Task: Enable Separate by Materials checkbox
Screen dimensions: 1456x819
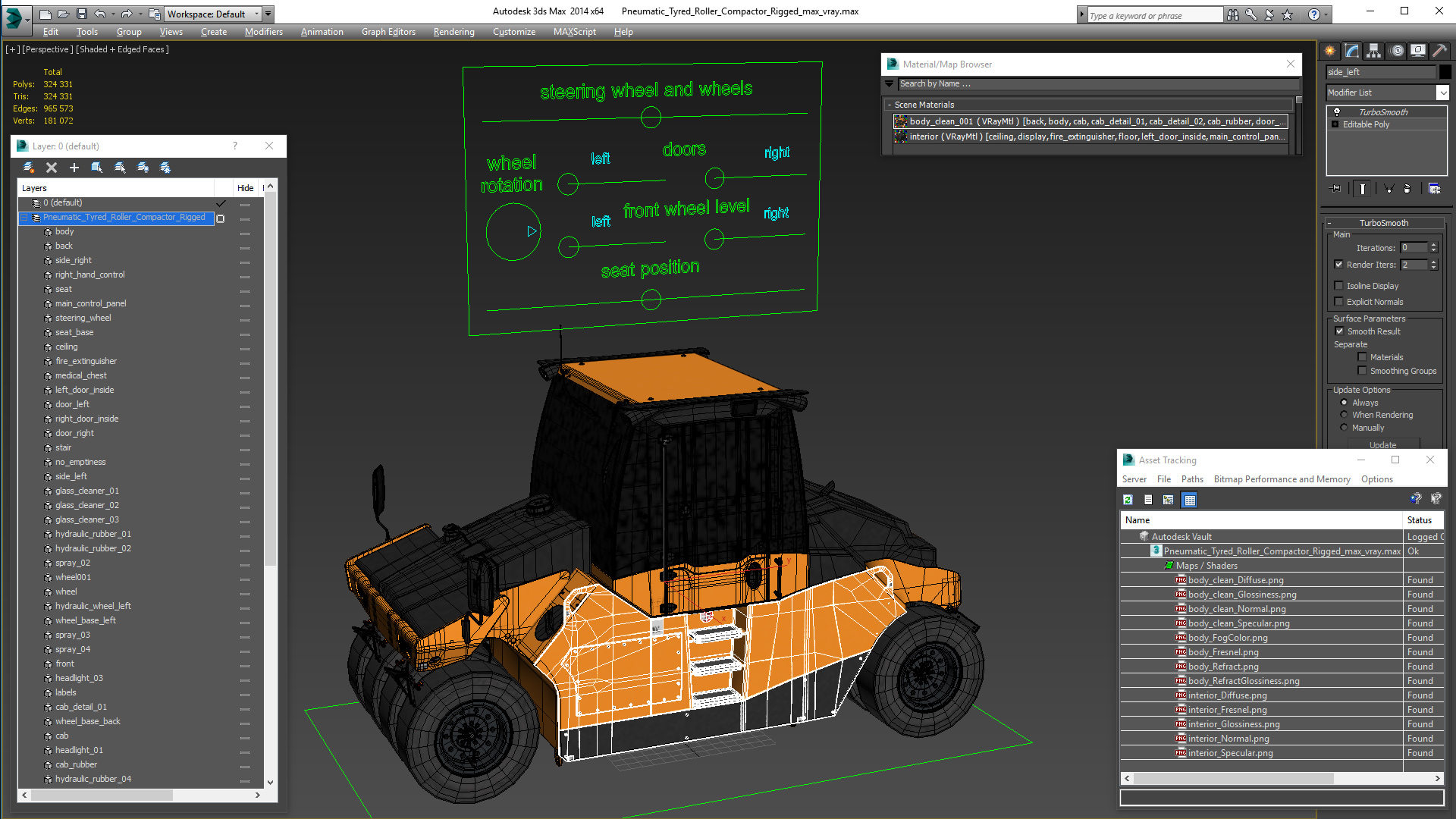Action: point(1363,357)
